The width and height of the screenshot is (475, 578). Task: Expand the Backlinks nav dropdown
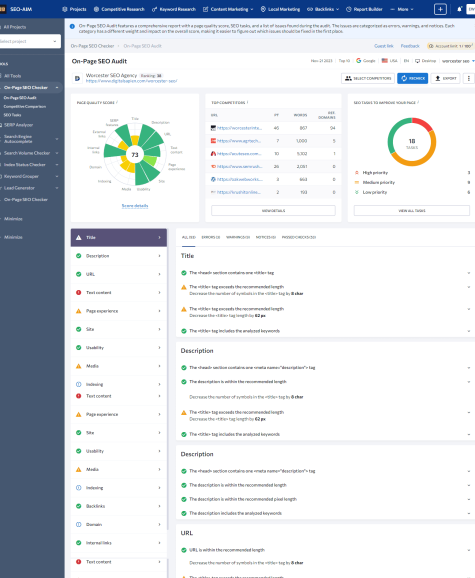[x=338, y=9]
